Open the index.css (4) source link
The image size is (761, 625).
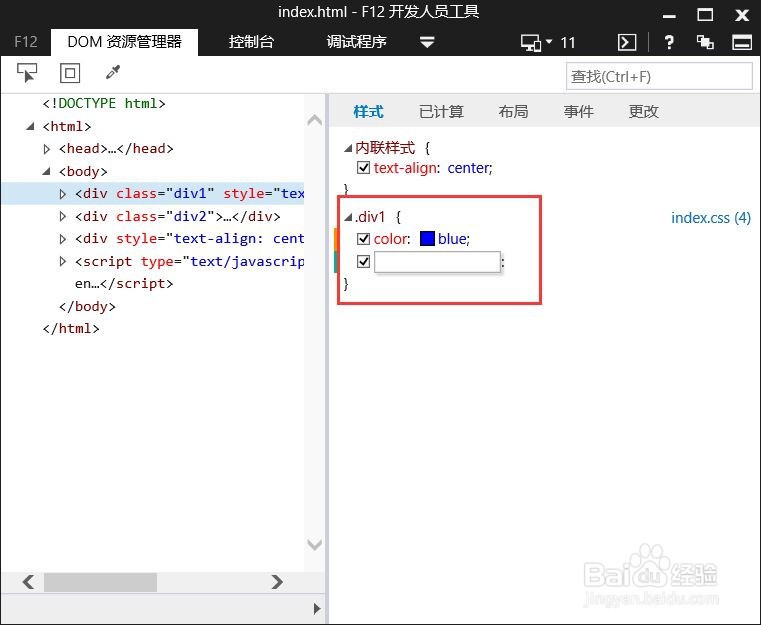click(x=711, y=218)
